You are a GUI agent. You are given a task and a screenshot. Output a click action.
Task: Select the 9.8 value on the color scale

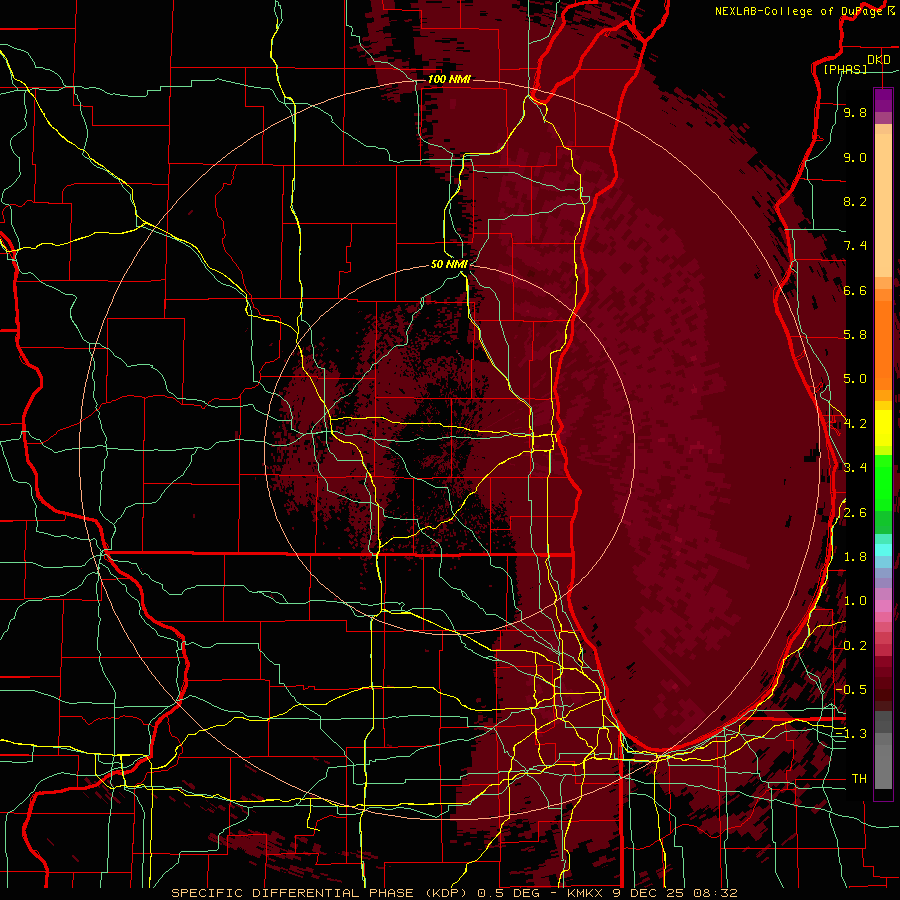855,113
